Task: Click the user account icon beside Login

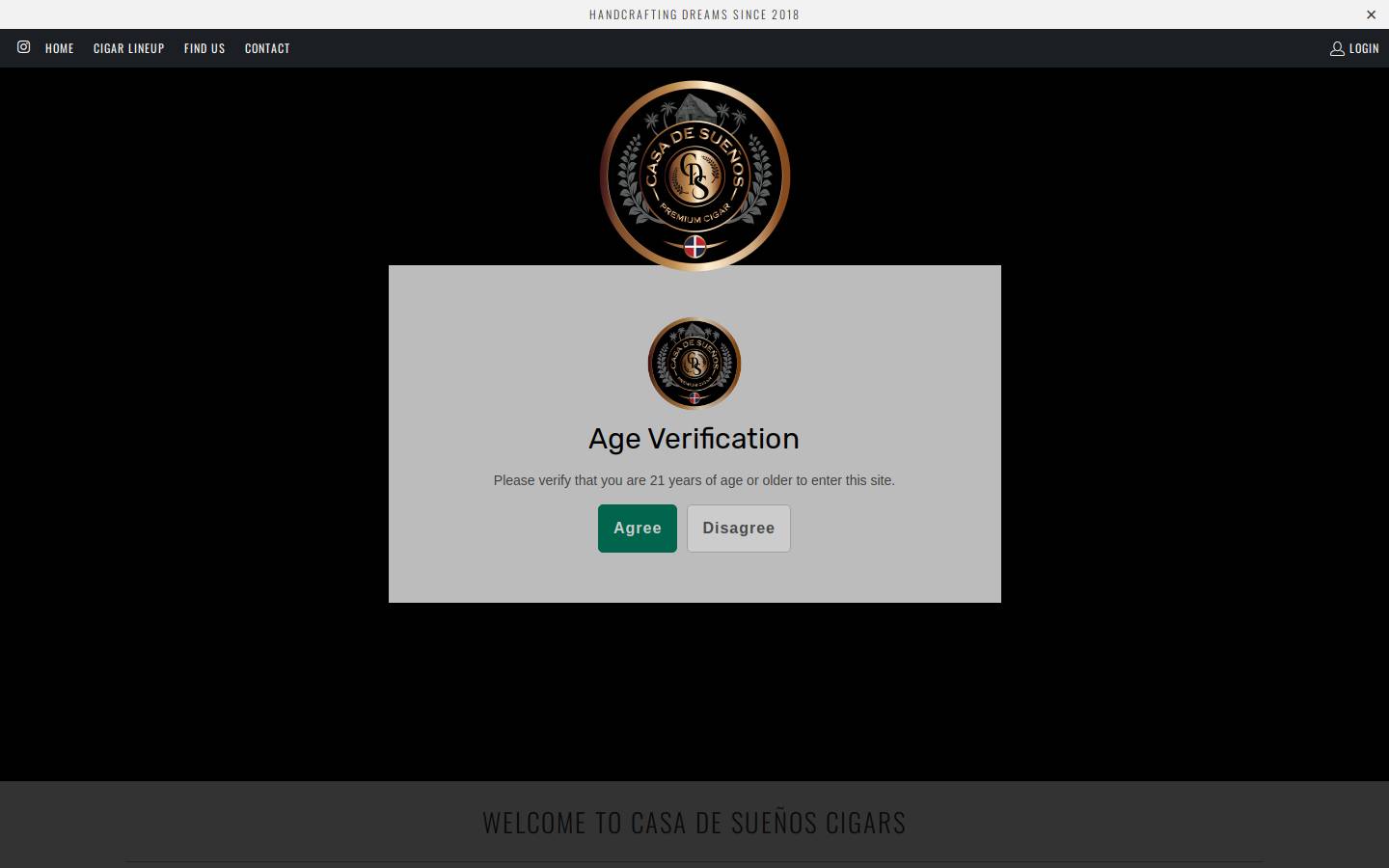Action: [1337, 48]
